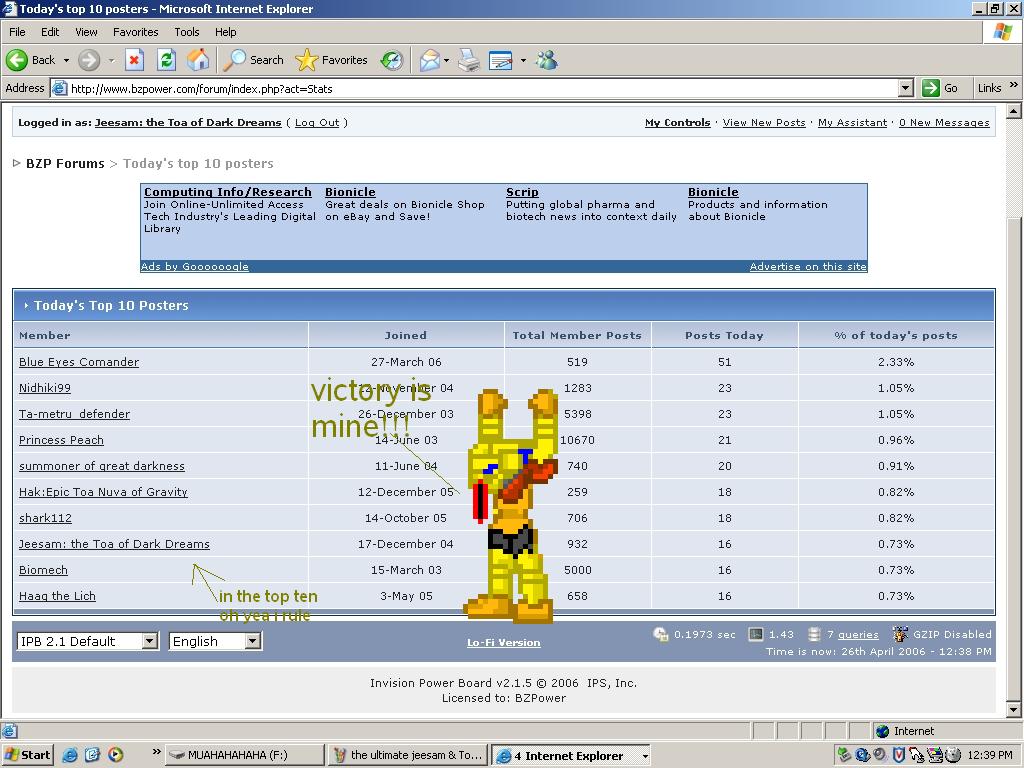Click in the Address URL field
The image size is (1024, 768).
(x=480, y=88)
